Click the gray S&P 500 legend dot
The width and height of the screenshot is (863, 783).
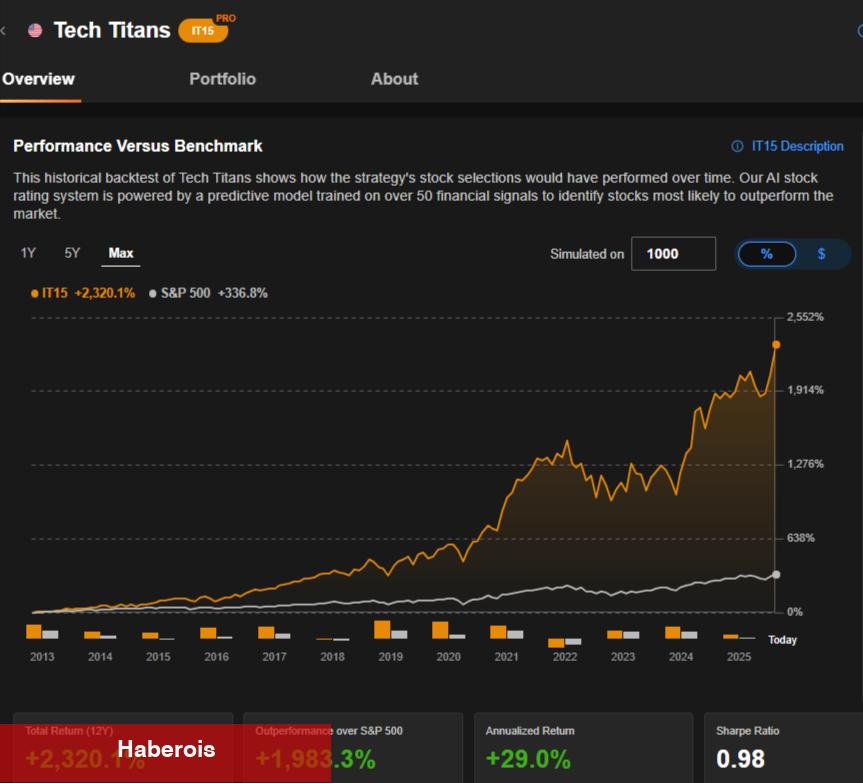152,293
